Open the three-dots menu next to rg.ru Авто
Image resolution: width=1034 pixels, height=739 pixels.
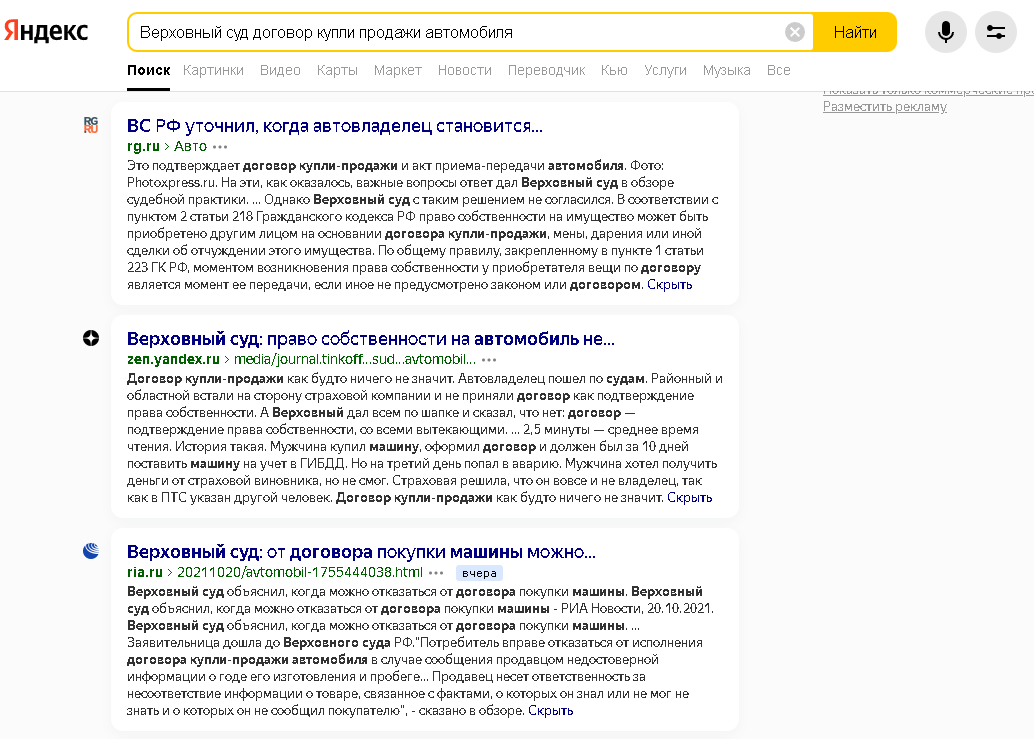[x=220, y=147]
